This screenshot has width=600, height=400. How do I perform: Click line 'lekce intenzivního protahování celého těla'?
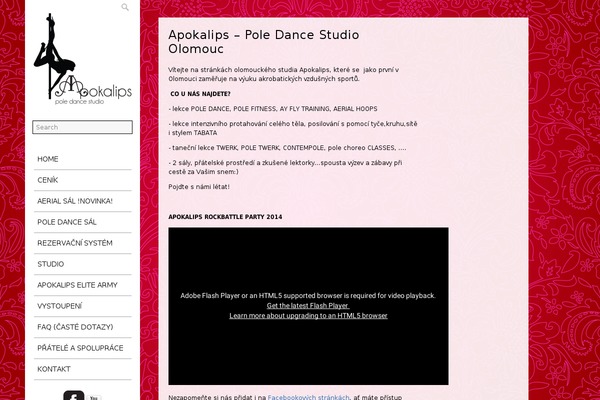tap(293, 129)
